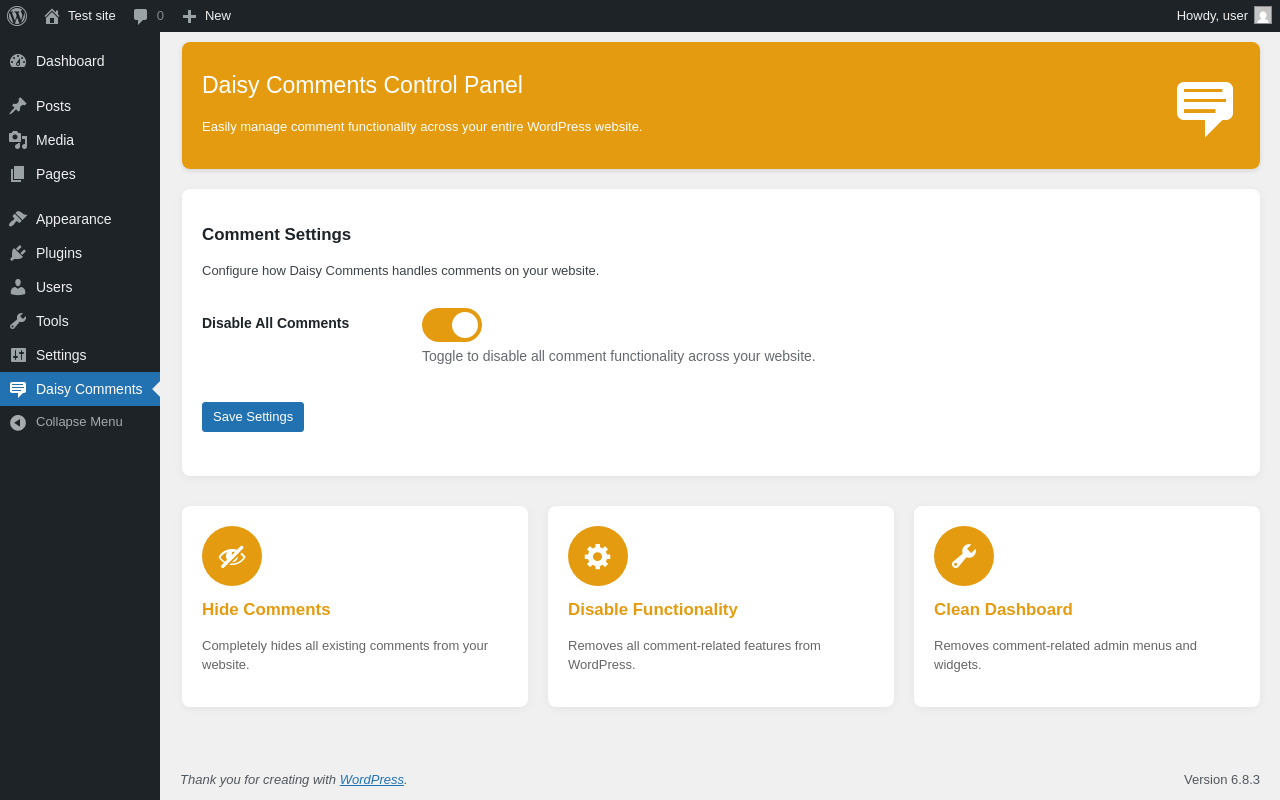Click the Hide Comments card title

(266, 610)
